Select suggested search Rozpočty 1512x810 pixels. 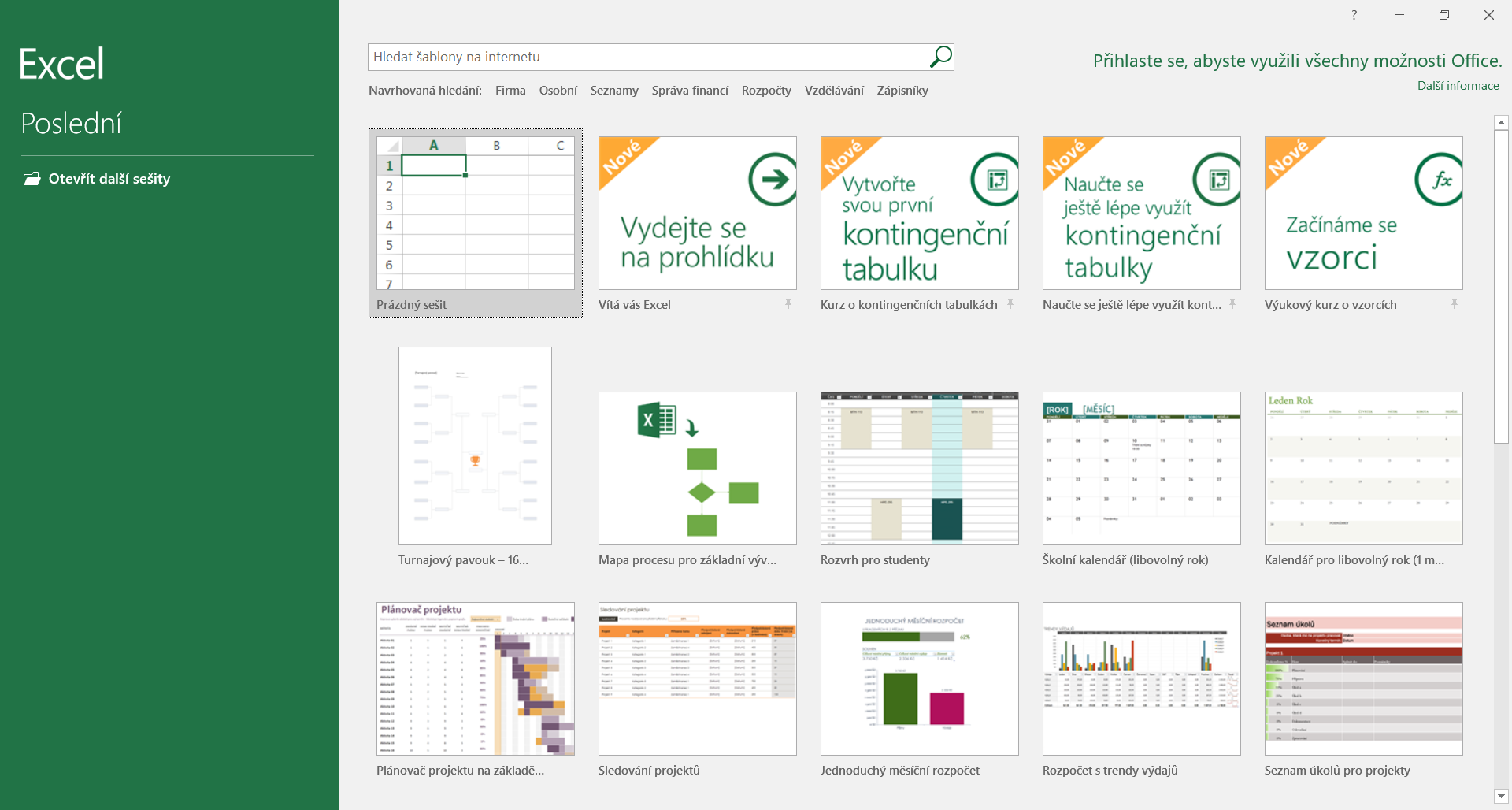tap(766, 91)
